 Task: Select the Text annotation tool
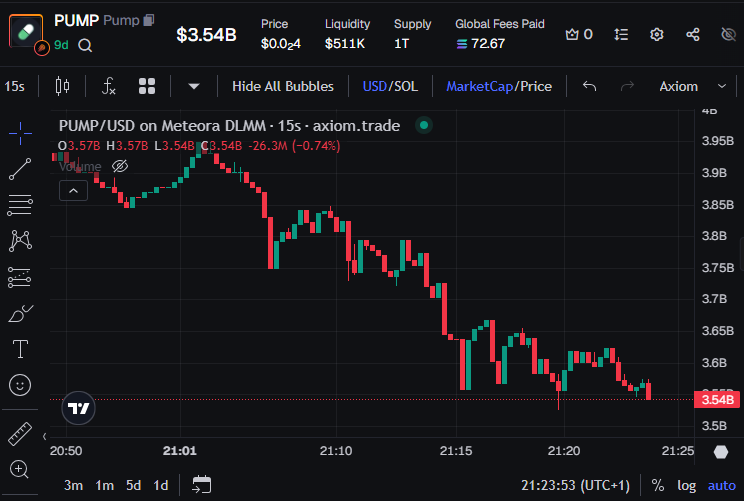[20, 349]
